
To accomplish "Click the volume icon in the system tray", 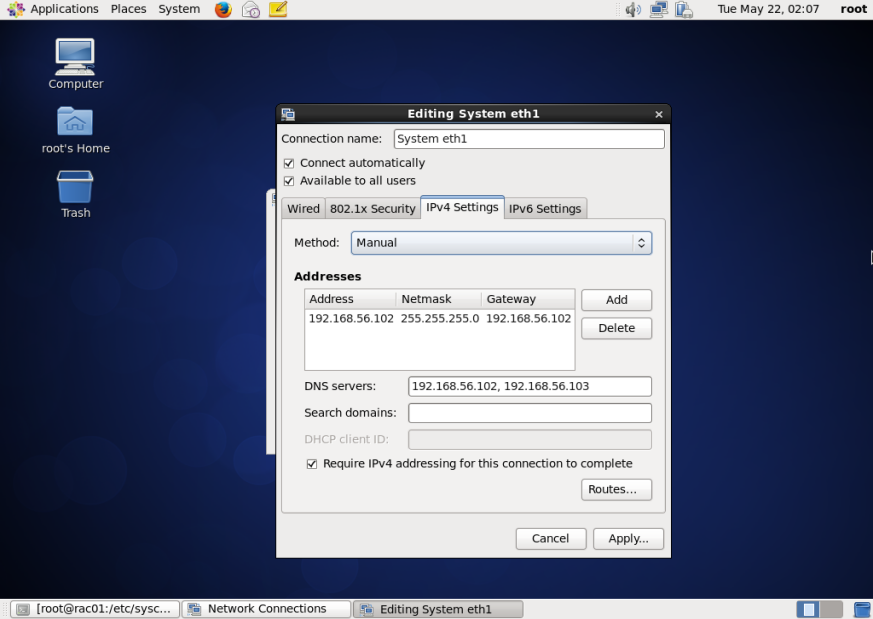I will [632, 9].
